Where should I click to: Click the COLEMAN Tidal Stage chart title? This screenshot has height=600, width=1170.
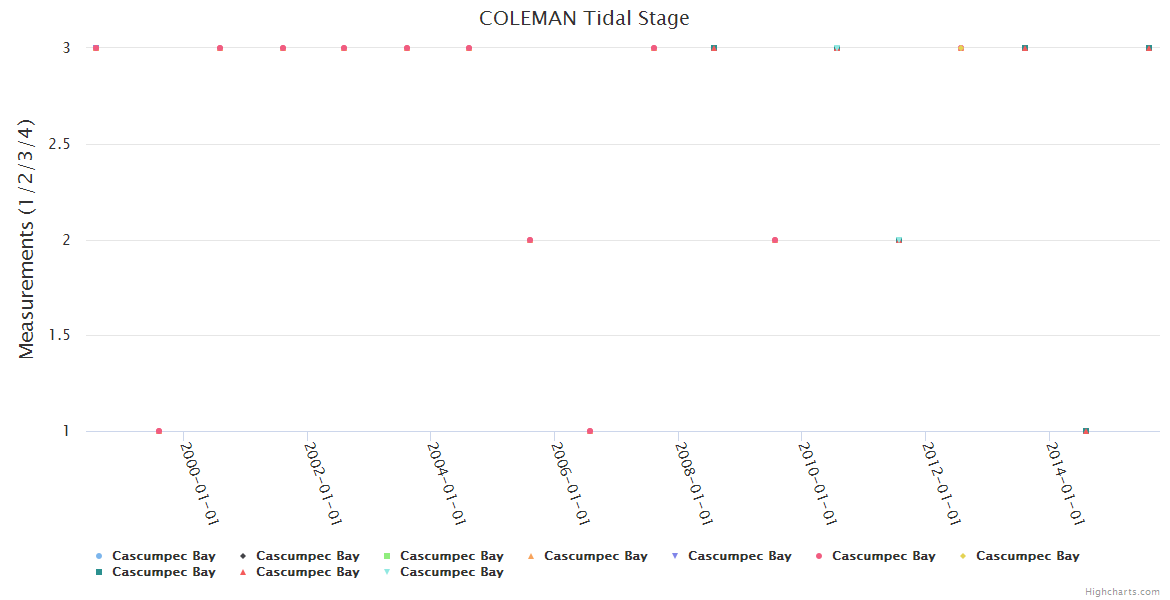pos(584,18)
